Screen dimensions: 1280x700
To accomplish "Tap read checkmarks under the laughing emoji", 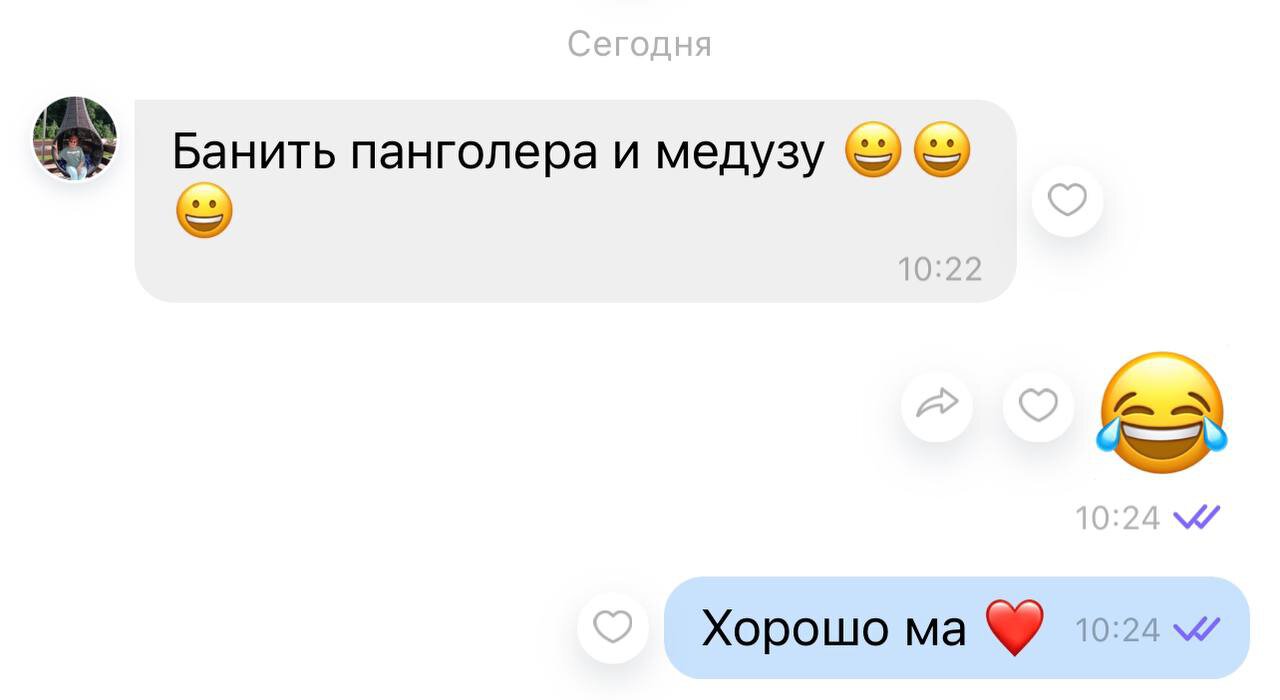I will click(x=1196, y=517).
